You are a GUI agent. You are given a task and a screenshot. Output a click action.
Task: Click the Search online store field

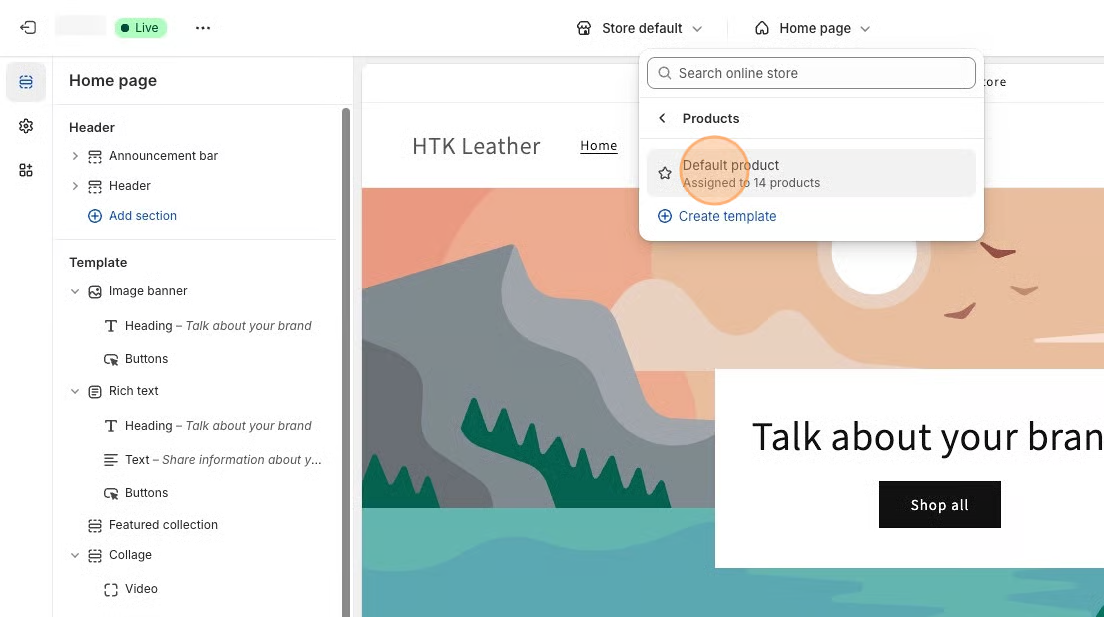tap(811, 73)
